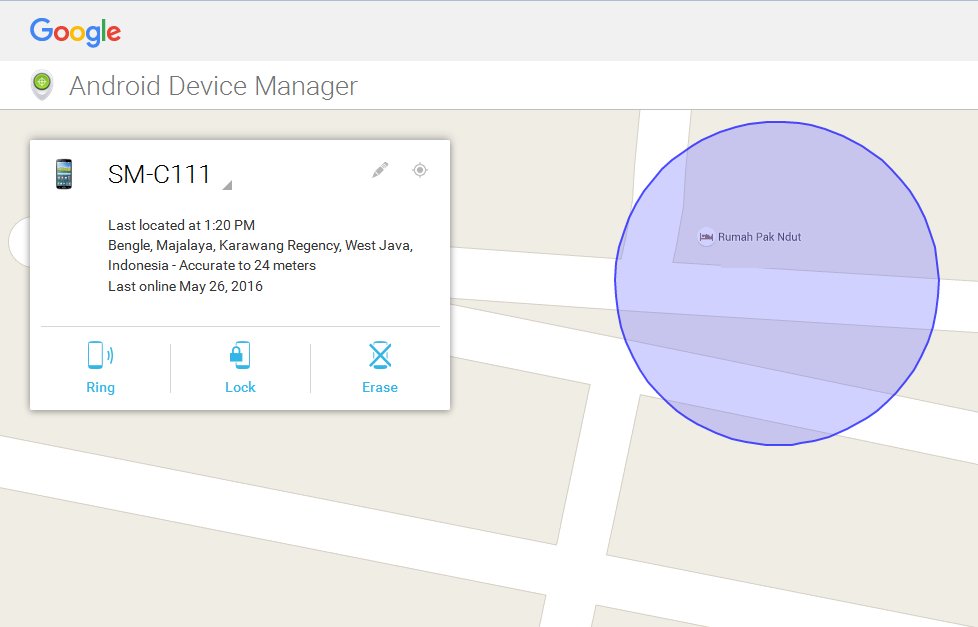Click the Rumah Pak Ndut lodging marker icon

(706, 237)
